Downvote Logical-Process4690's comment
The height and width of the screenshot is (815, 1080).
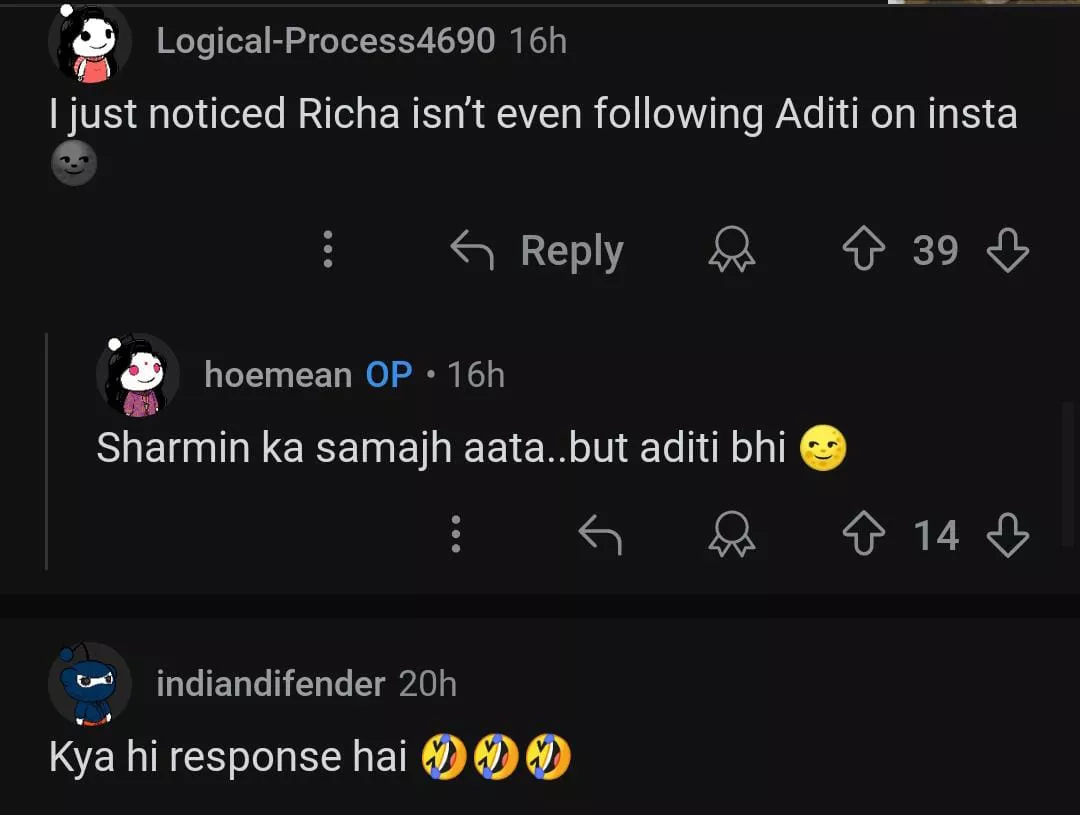pyautogui.click(x=1007, y=250)
